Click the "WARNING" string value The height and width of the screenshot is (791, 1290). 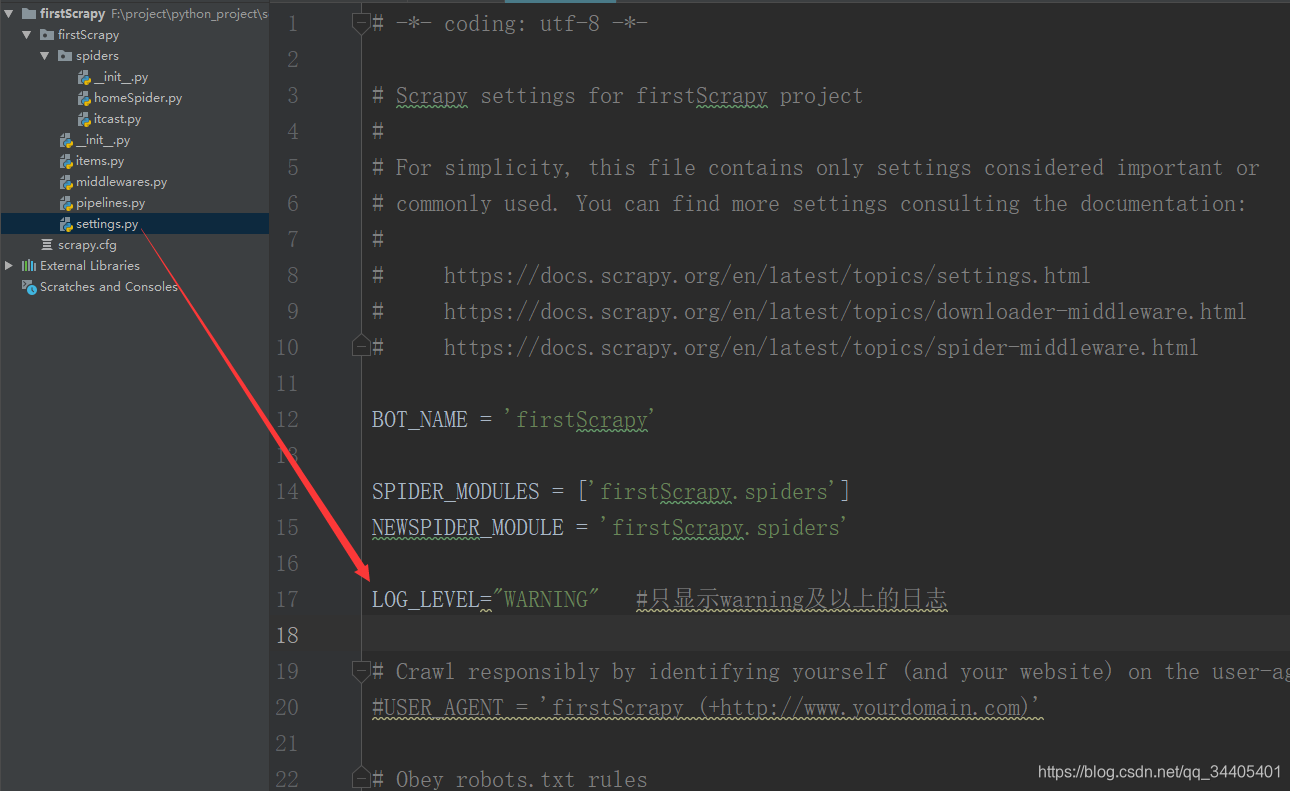(545, 599)
